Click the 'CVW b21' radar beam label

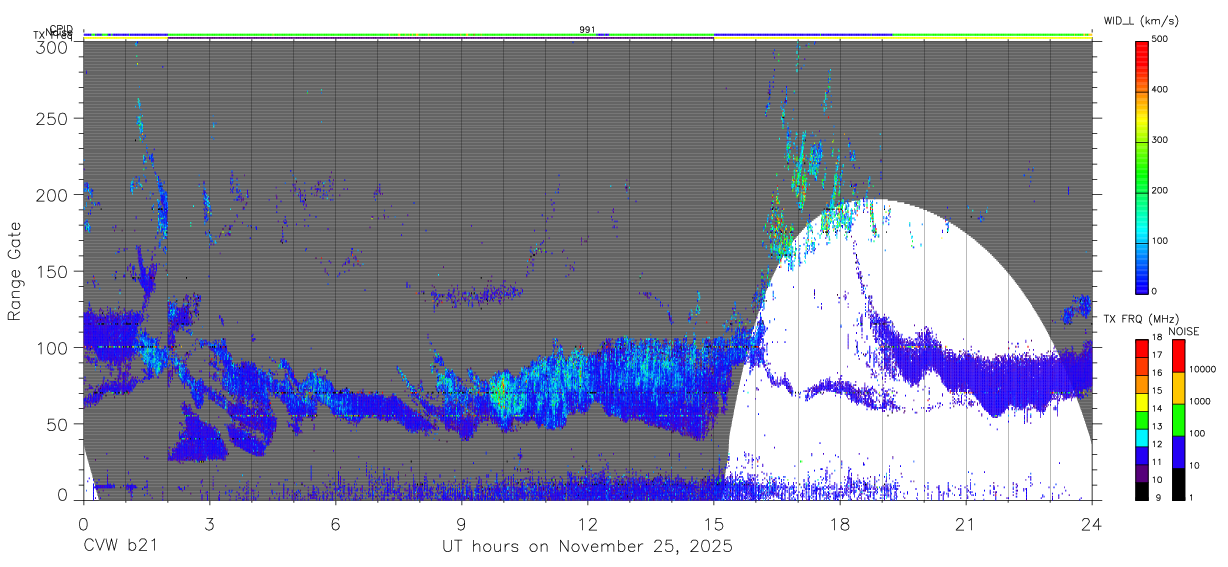point(119,546)
